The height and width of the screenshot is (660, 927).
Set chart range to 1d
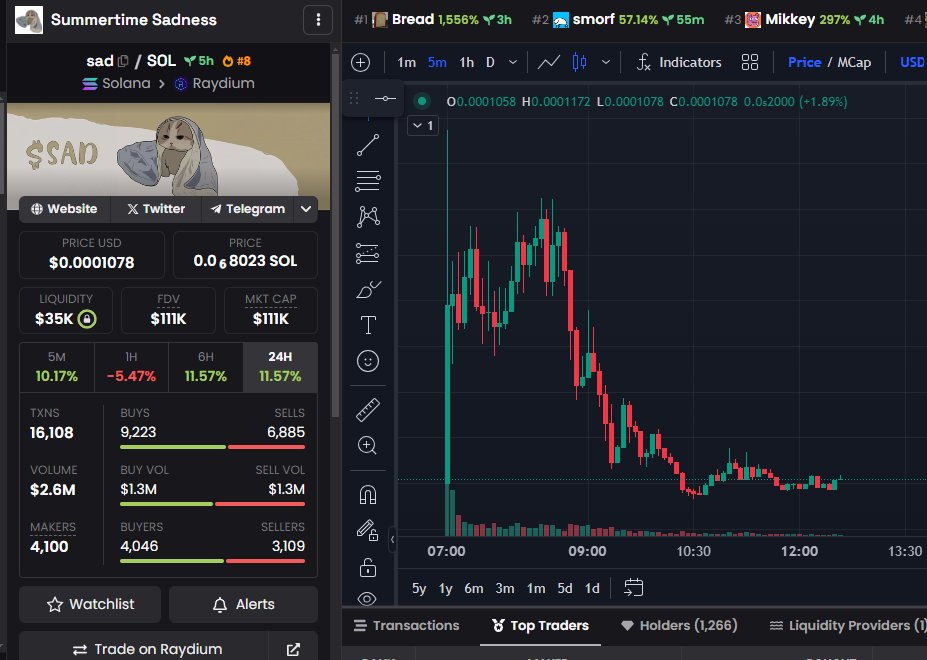592,588
